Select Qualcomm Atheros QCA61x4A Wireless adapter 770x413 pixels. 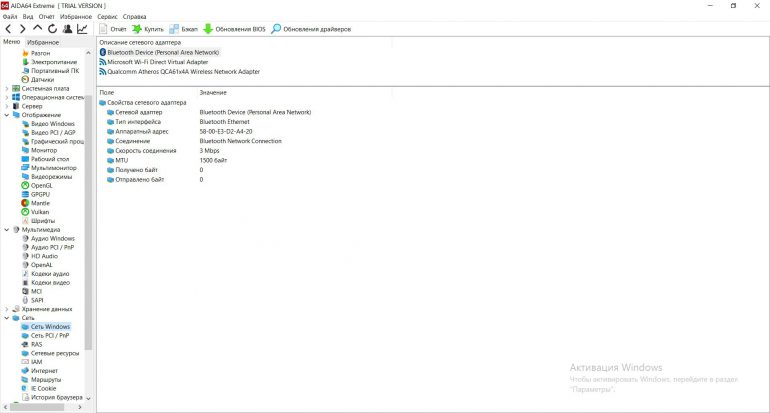(180, 72)
